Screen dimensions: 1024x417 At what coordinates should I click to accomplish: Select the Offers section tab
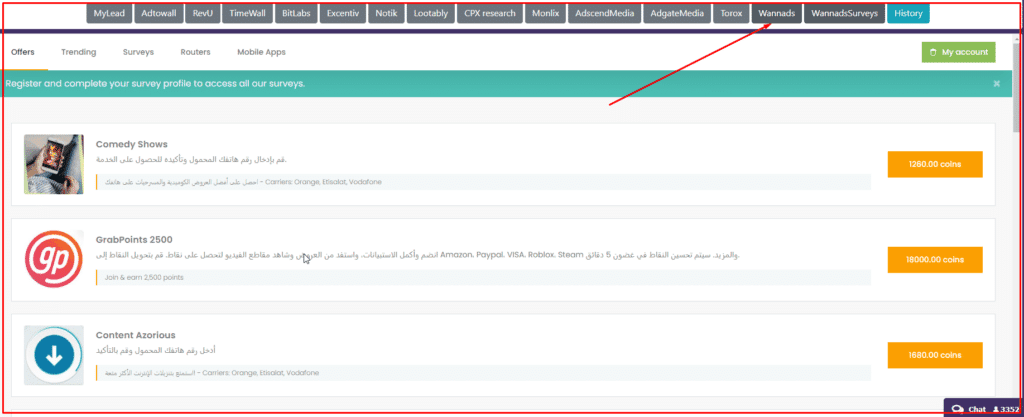tap(23, 52)
